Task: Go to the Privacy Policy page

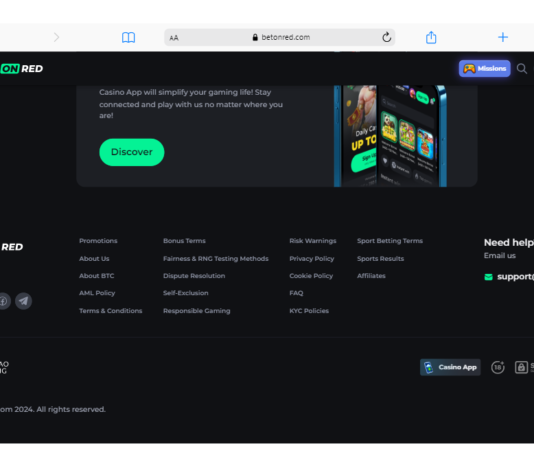Action: [312, 259]
